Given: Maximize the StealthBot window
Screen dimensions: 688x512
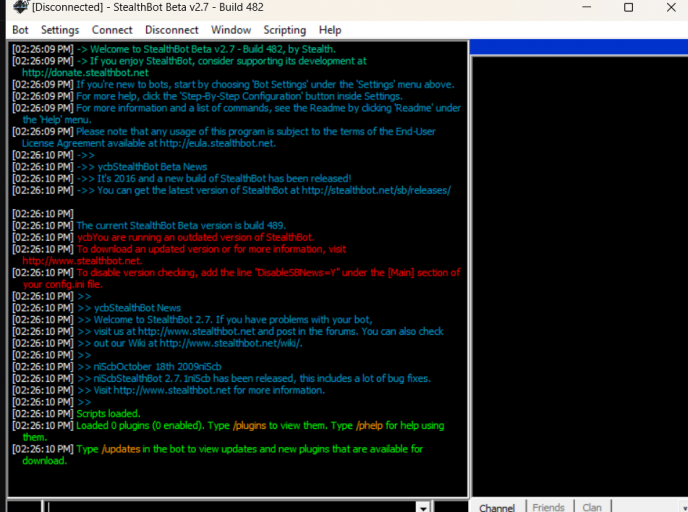Looking at the screenshot, I should pyautogui.click(x=628, y=7).
